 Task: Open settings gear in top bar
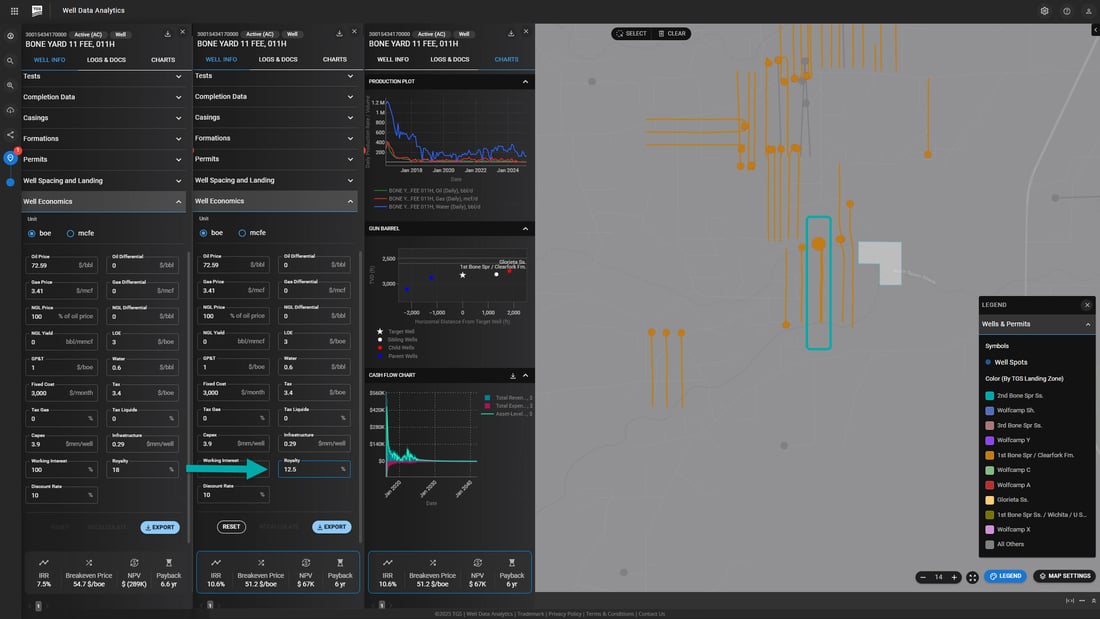(1045, 11)
